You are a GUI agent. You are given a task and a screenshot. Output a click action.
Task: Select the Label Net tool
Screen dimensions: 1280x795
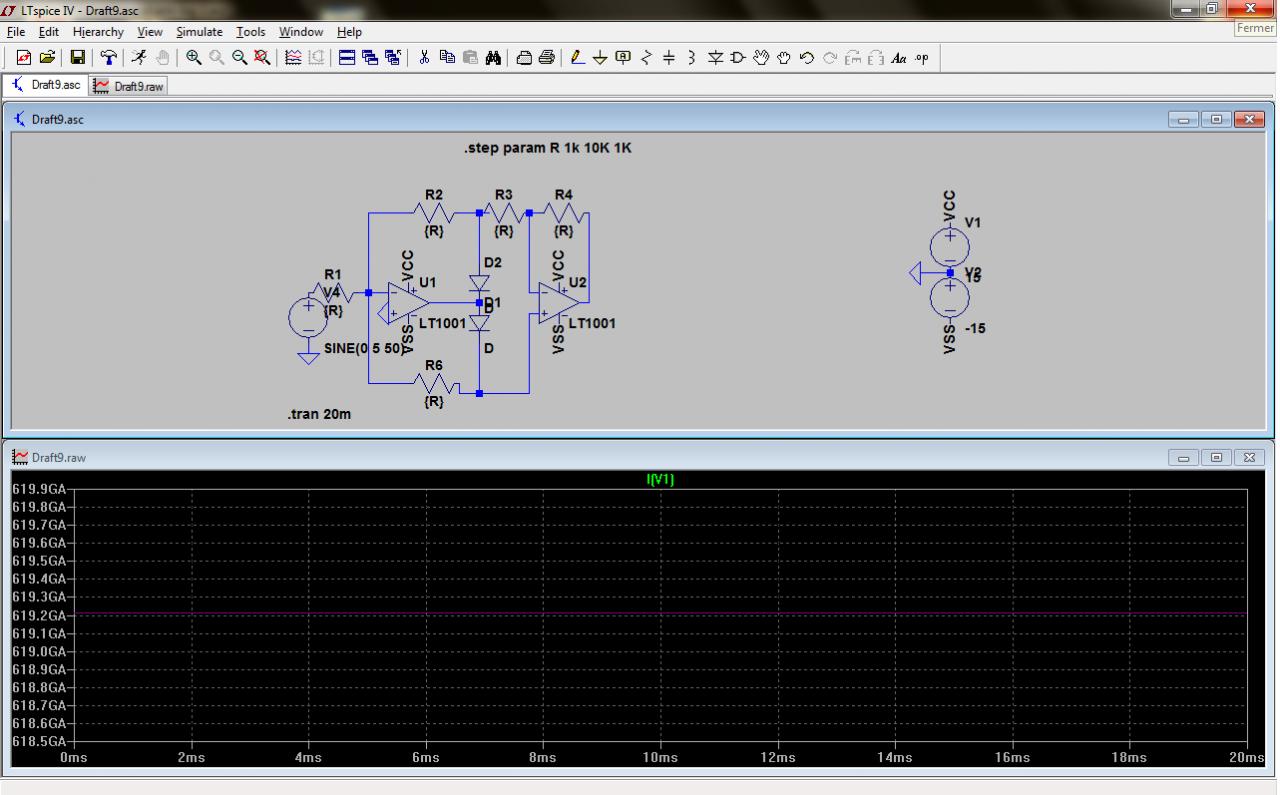tap(622, 59)
